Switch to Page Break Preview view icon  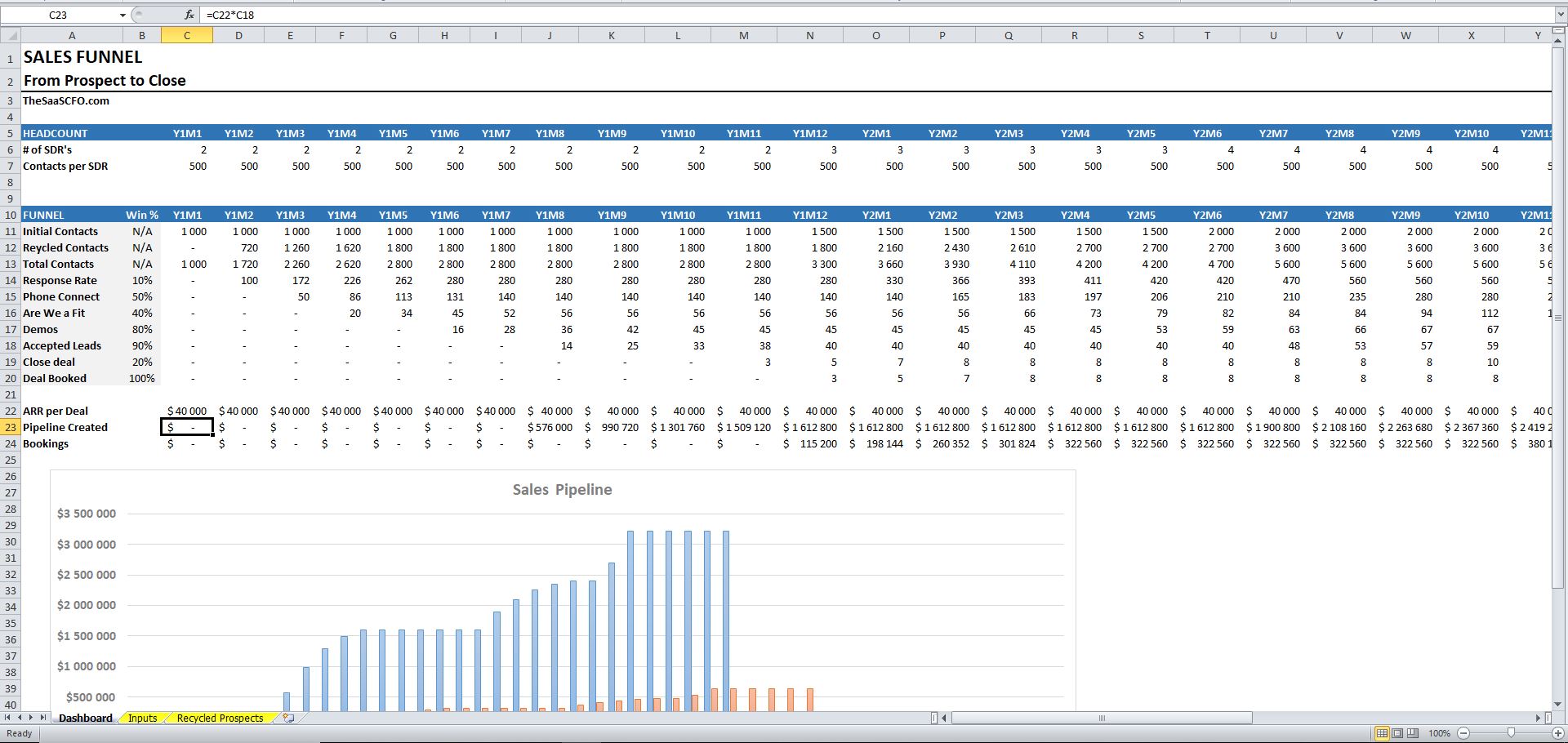(x=1412, y=733)
